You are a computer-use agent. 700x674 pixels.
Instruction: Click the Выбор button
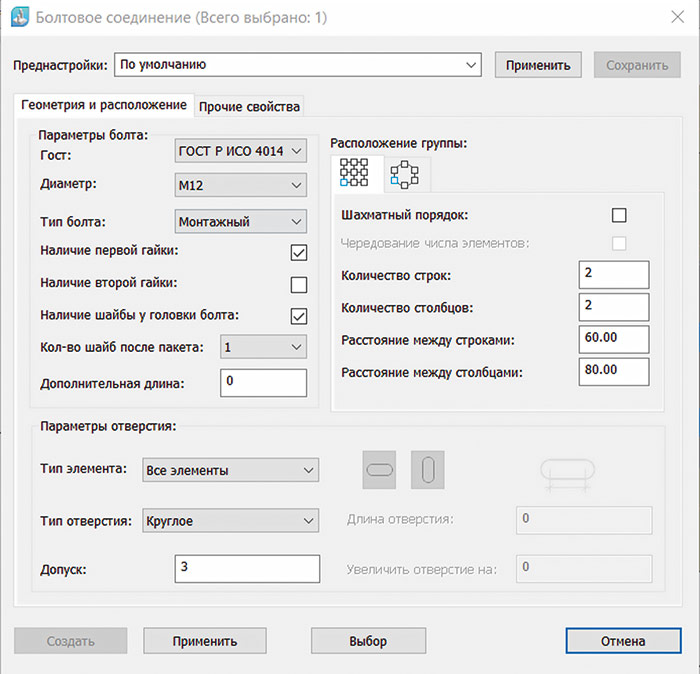point(368,641)
